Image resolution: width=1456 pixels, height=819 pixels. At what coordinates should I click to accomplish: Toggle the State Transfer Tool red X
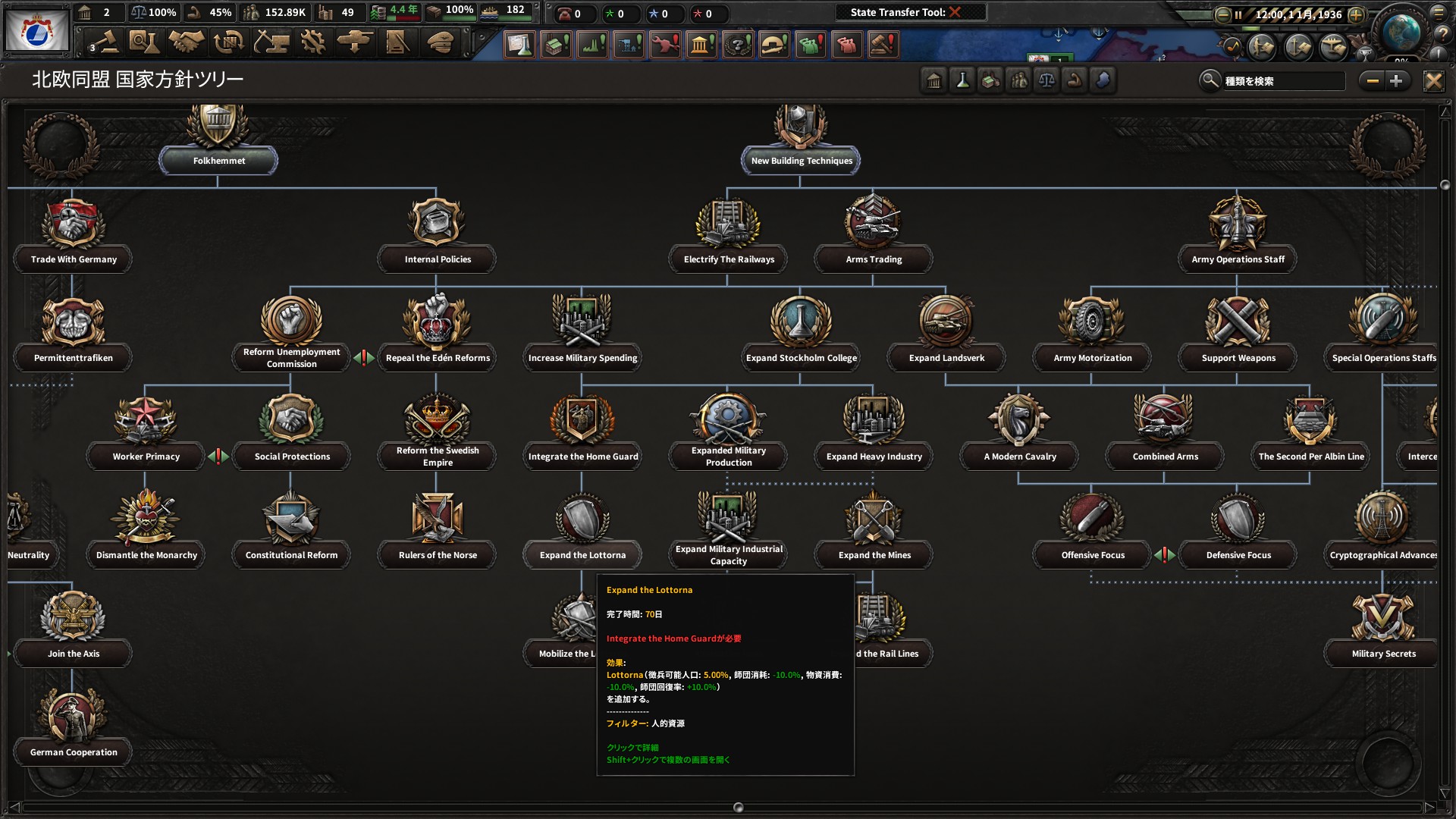[955, 12]
